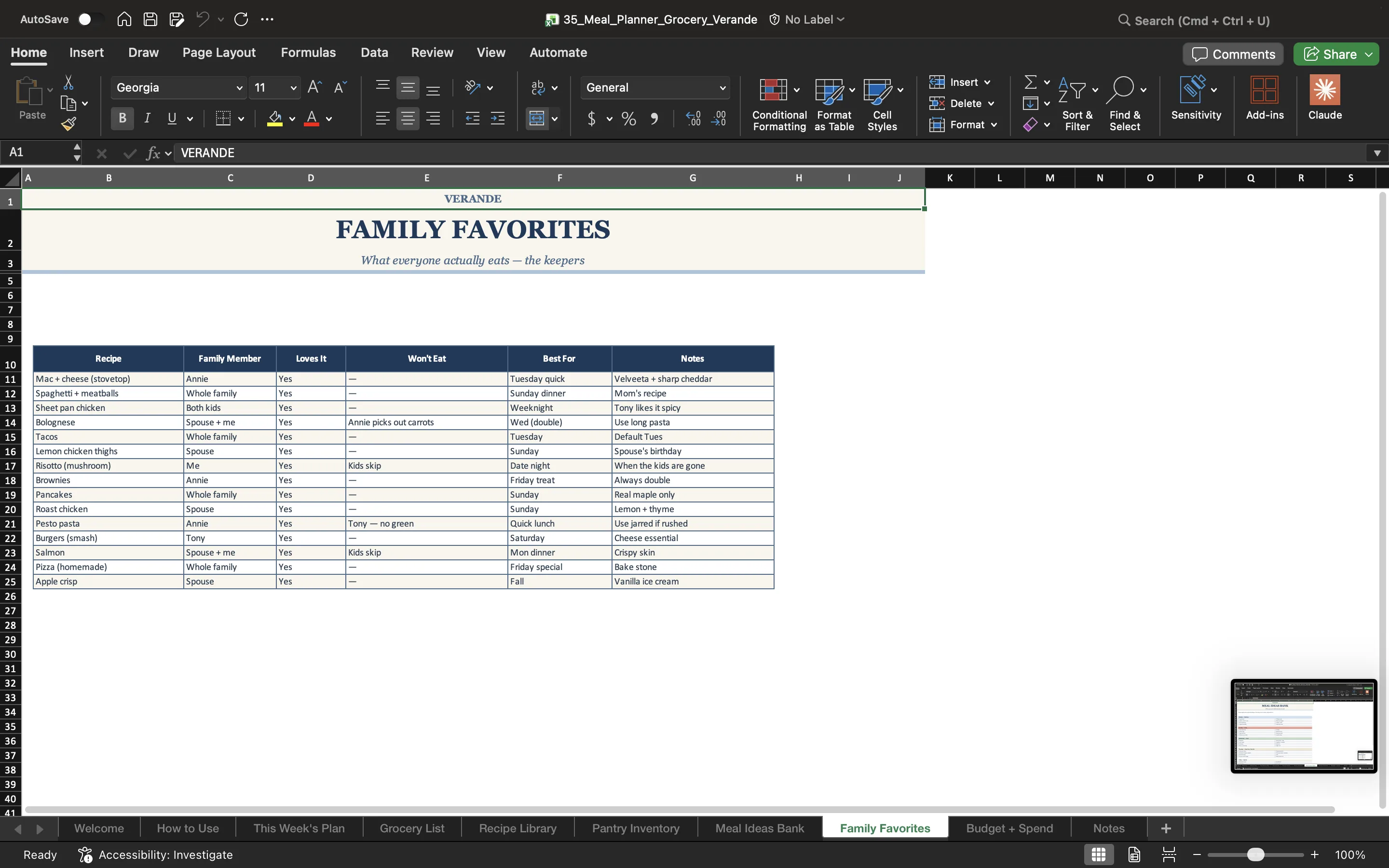The width and height of the screenshot is (1389, 868).
Task: Toggle Center horizontal alignment
Action: [x=408, y=119]
